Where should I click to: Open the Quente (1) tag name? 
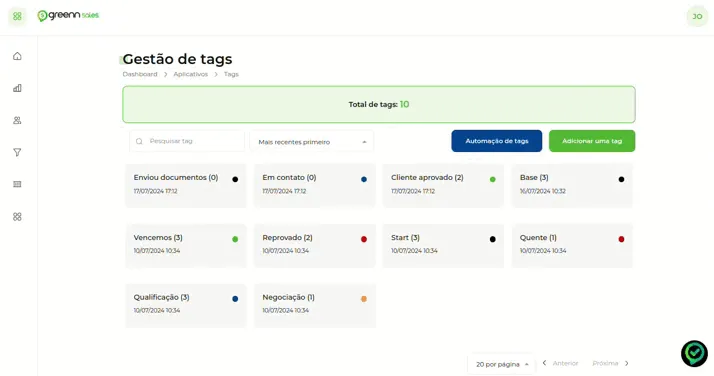click(538, 238)
